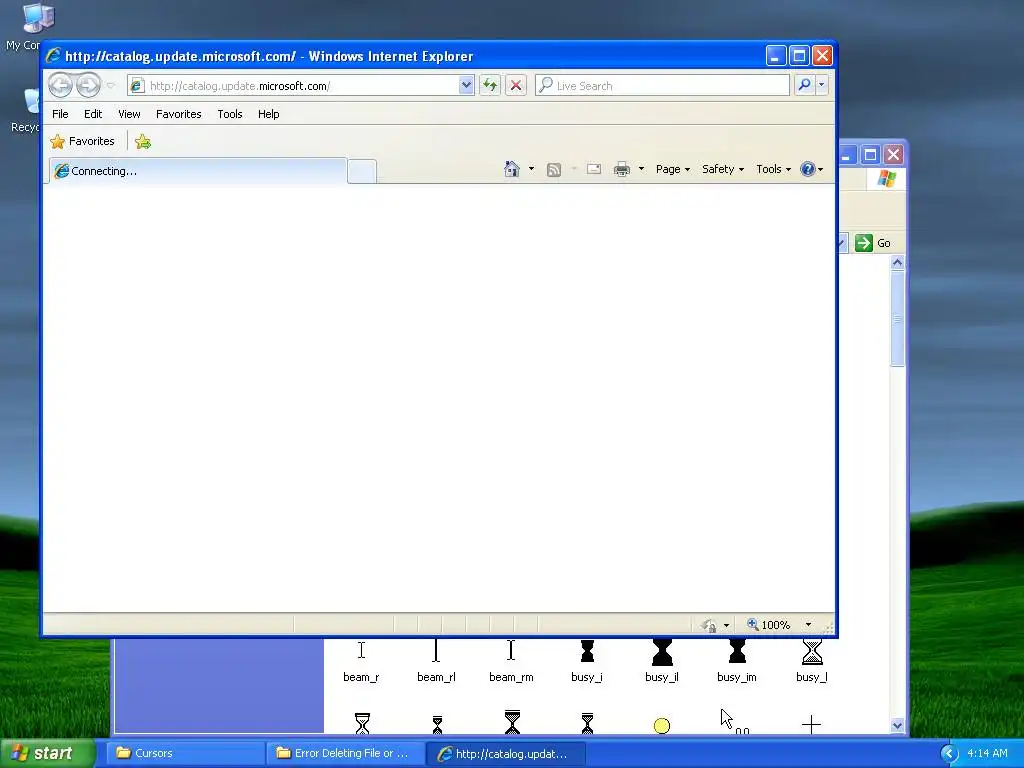Image resolution: width=1024 pixels, height=768 pixels.
Task: Click the Start button
Action: [48, 753]
